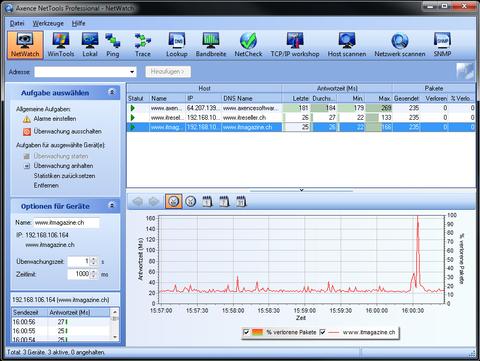The width and height of the screenshot is (480, 361).
Task: Click the response log scroll up arrow
Action: [115, 312]
